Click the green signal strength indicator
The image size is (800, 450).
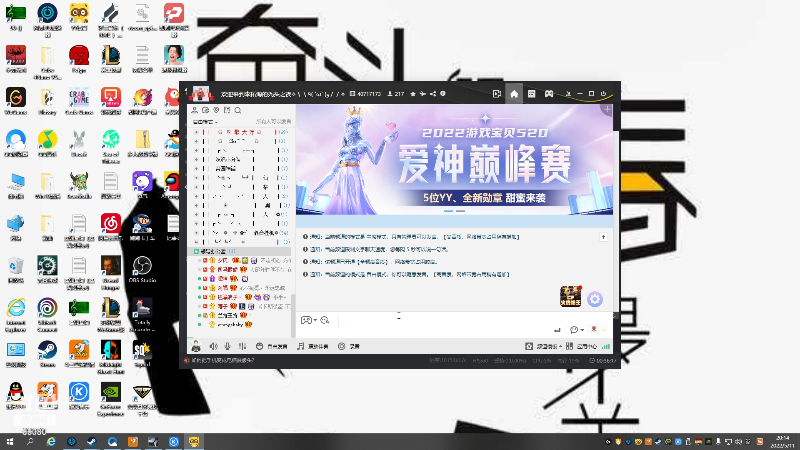pyautogui.click(x=606, y=346)
